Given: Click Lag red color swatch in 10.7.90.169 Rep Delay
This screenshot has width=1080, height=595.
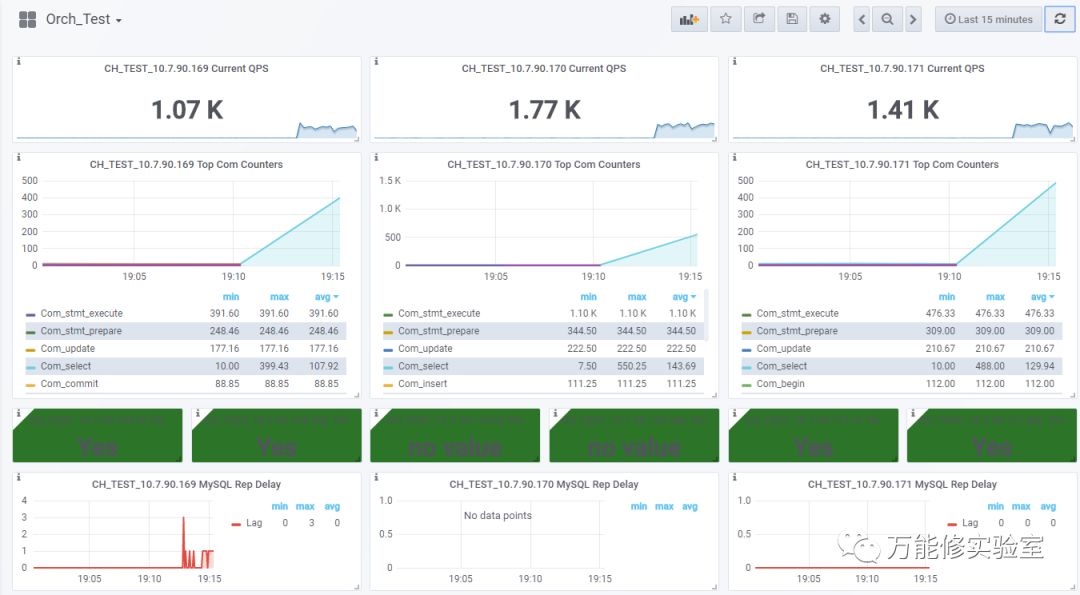Looking at the screenshot, I should [x=236, y=524].
